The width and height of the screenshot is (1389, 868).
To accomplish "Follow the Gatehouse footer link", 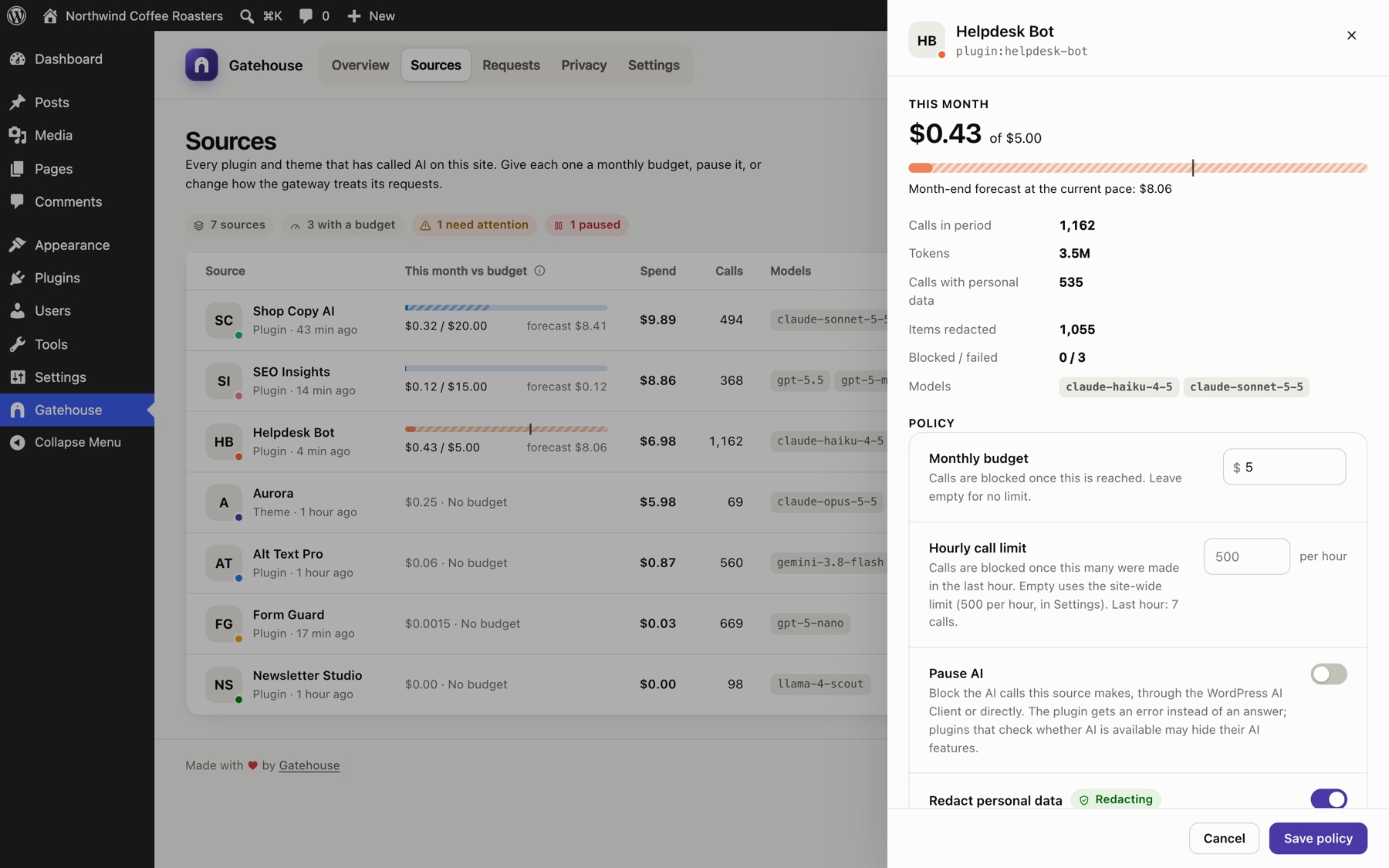I will [309, 765].
